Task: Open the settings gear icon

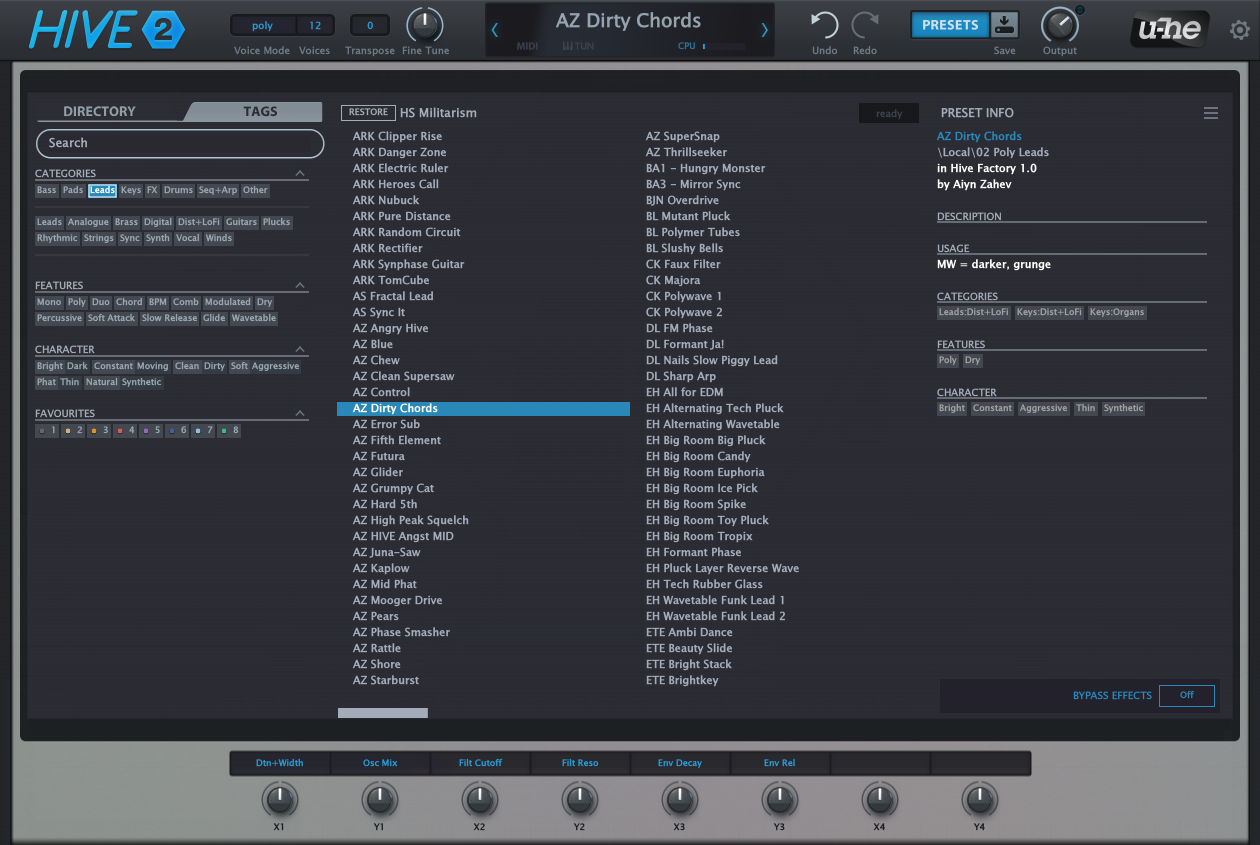Action: [x=1239, y=30]
